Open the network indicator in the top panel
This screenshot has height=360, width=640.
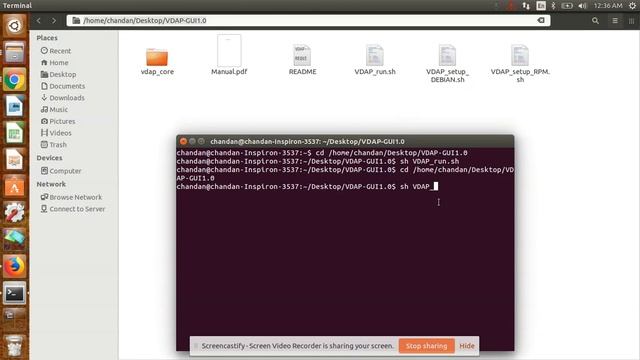pyautogui.click(x=526, y=6)
